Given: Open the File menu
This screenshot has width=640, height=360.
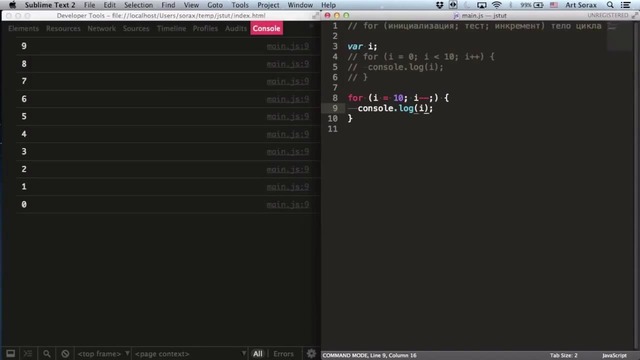Looking at the screenshot, I should point(89,5).
